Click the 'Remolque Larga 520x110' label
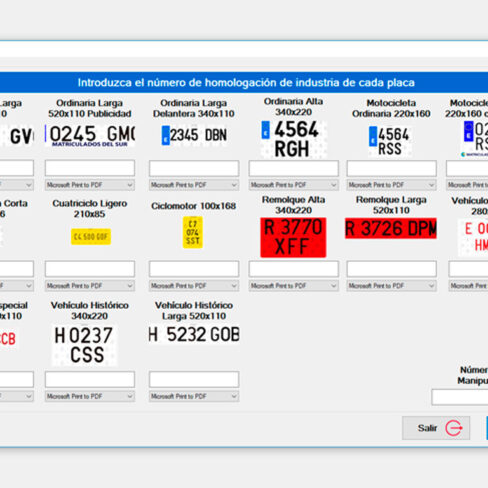This screenshot has height=488, width=488. click(391, 205)
